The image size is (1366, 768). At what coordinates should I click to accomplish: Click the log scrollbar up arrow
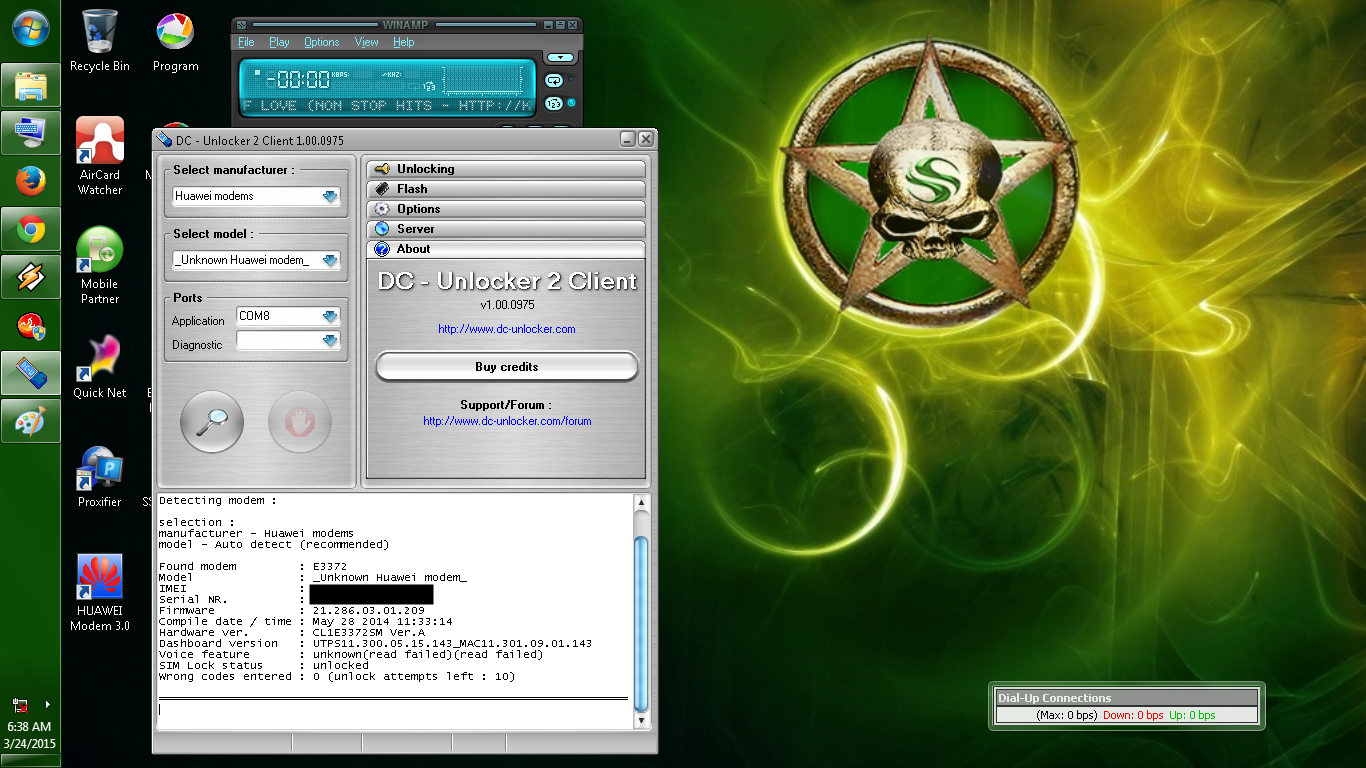point(642,504)
